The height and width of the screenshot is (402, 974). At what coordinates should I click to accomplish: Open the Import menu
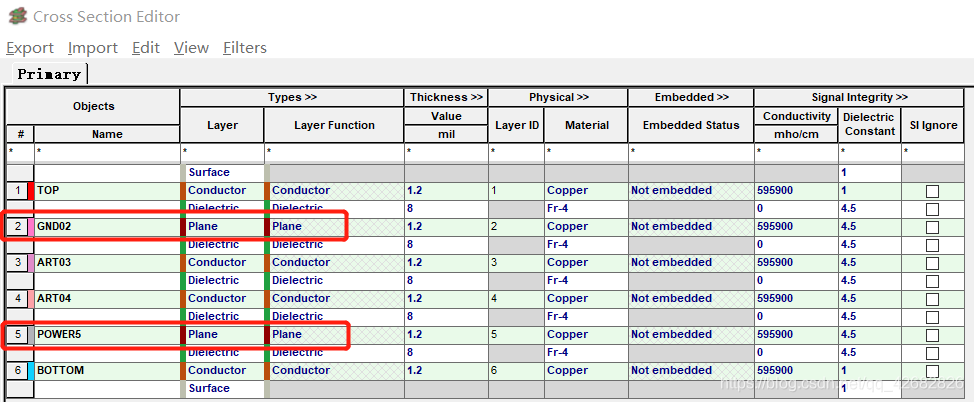pyautogui.click(x=93, y=48)
